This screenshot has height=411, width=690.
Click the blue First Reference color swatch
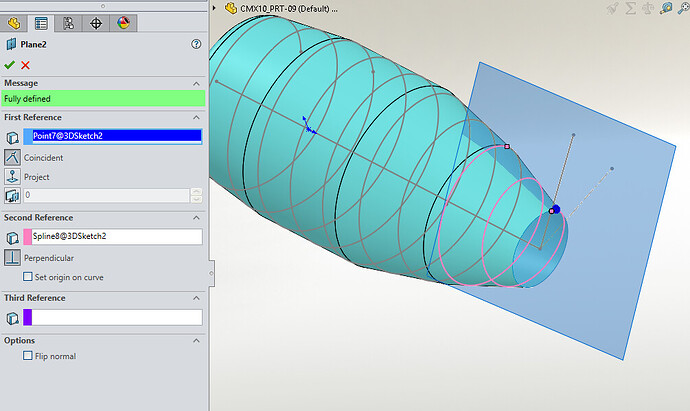(28, 136)
